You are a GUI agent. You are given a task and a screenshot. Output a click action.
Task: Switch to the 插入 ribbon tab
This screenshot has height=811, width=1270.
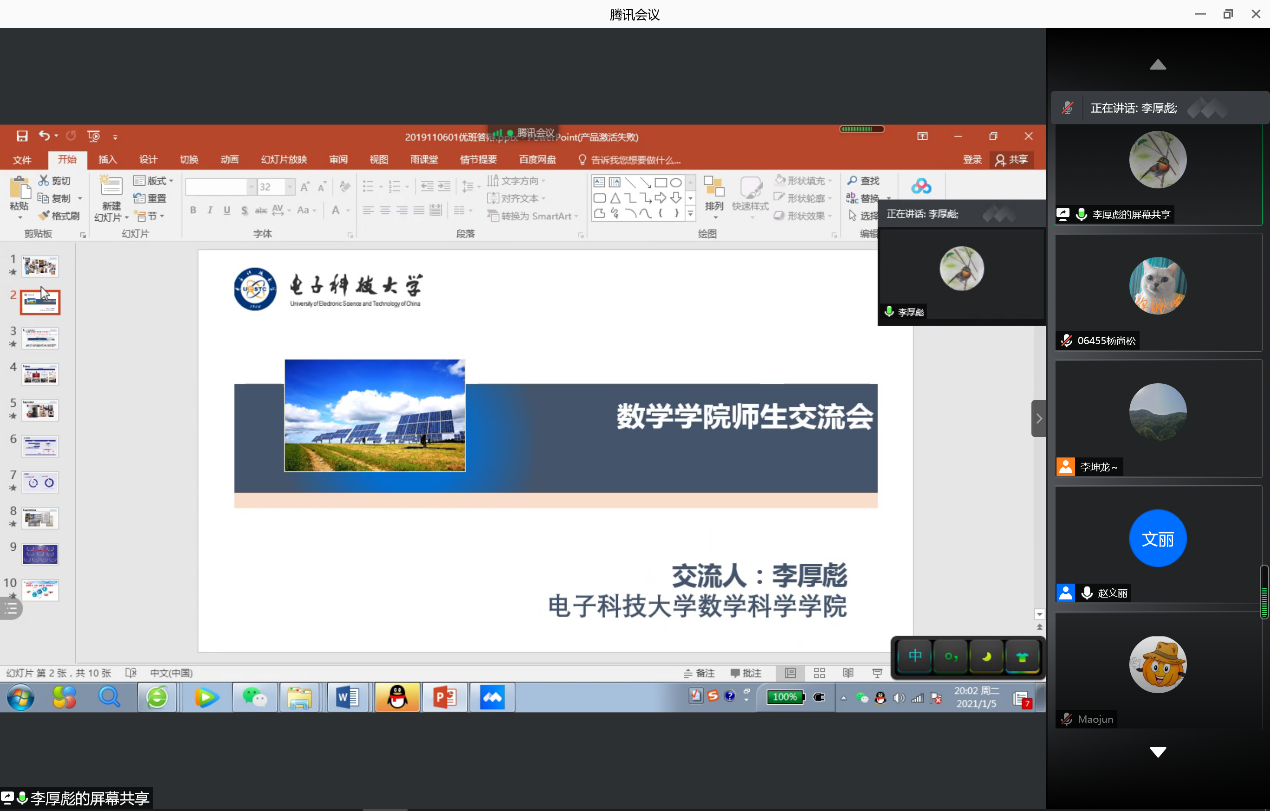tap(108, 160)
